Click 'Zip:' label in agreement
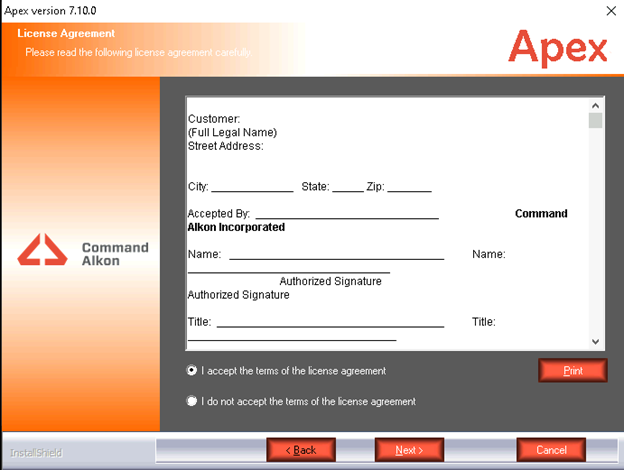This screenshot has height=470, width=624. pos(376,187)
